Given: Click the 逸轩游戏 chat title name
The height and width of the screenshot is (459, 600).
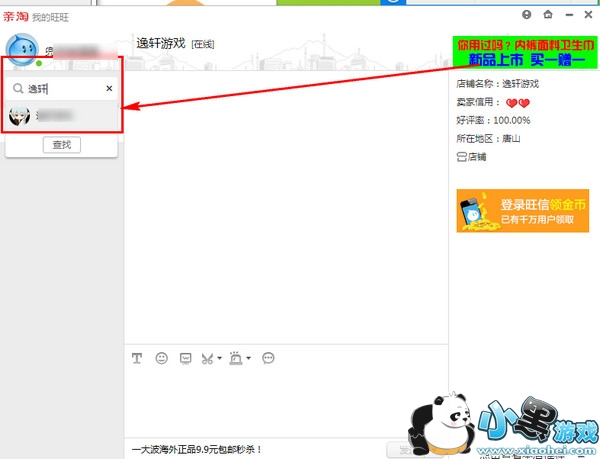Looking at the screenshot, I should click(x=161, y=43).
